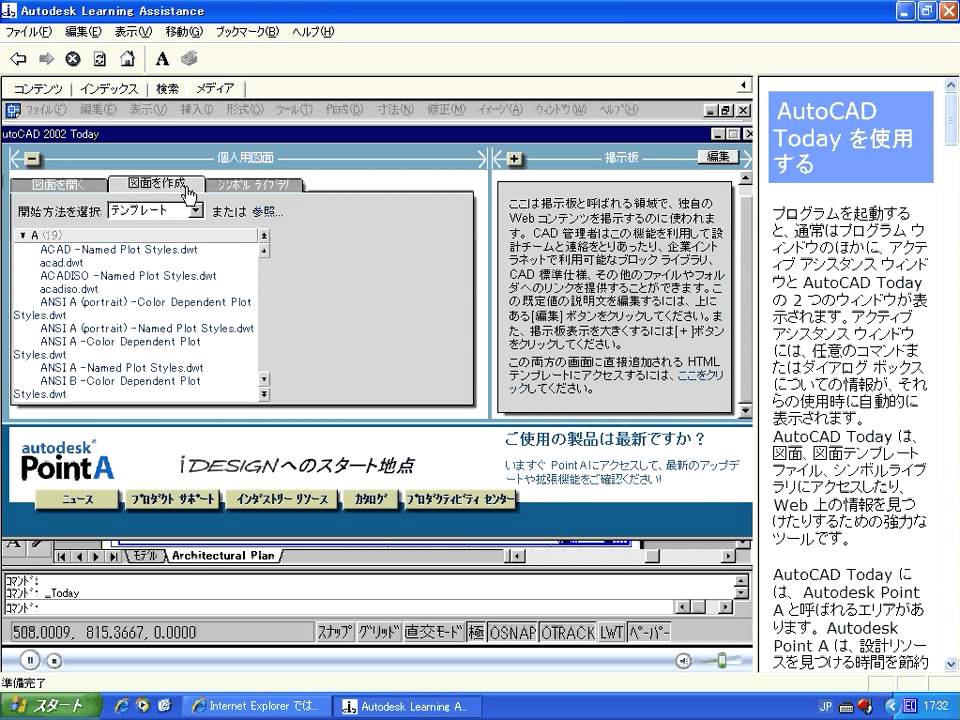
Task: Click the Home icon in toolbar
Action: 127,59
